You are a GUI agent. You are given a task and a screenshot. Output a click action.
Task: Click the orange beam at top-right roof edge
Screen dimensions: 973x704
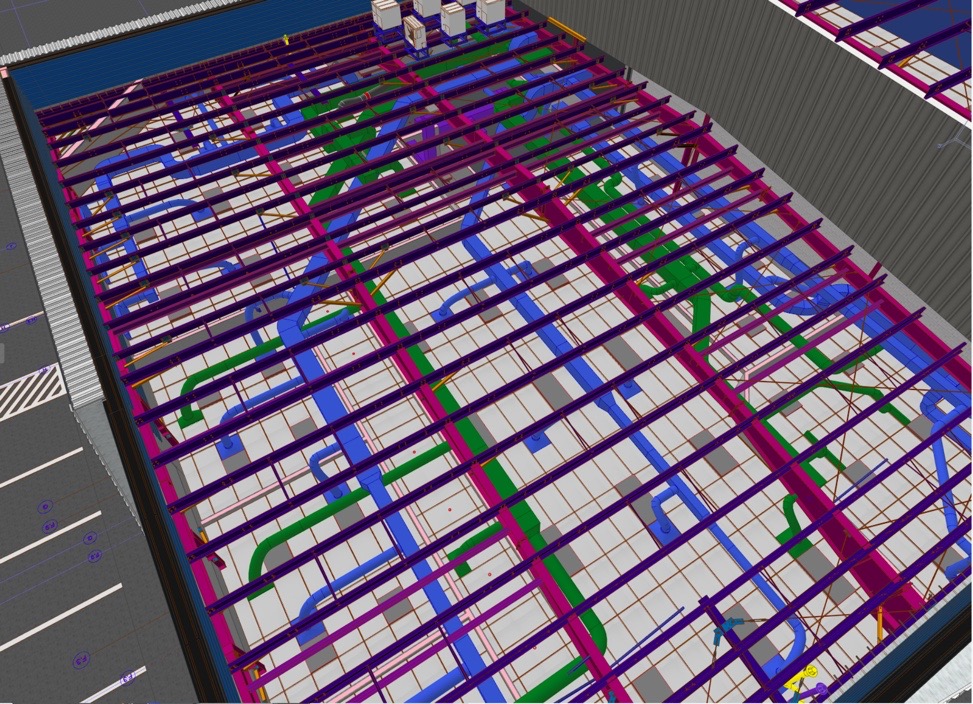566,30
